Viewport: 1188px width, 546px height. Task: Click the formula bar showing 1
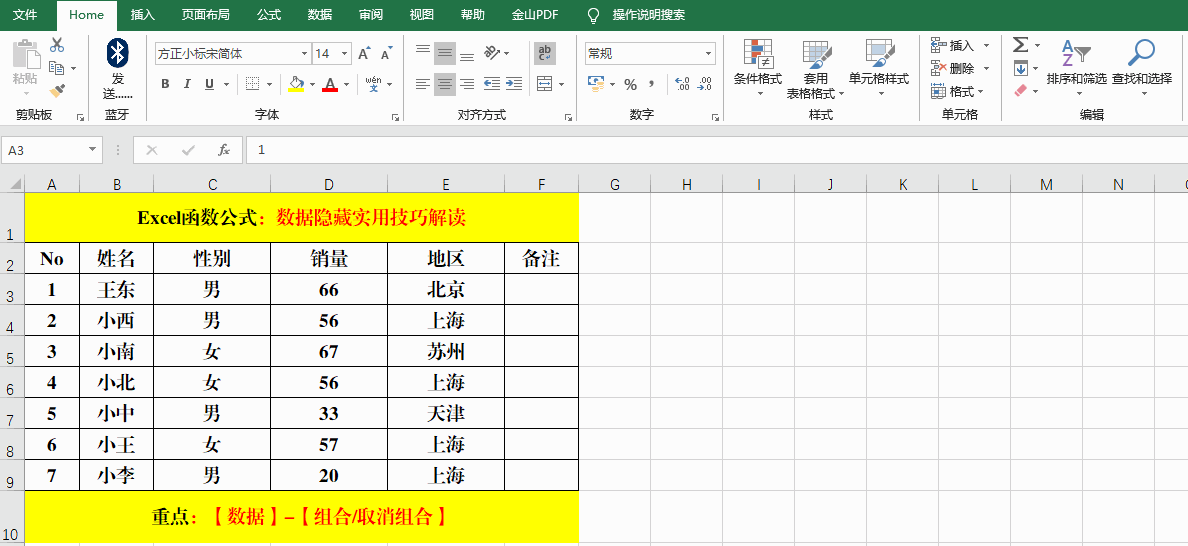click(717, 150)
